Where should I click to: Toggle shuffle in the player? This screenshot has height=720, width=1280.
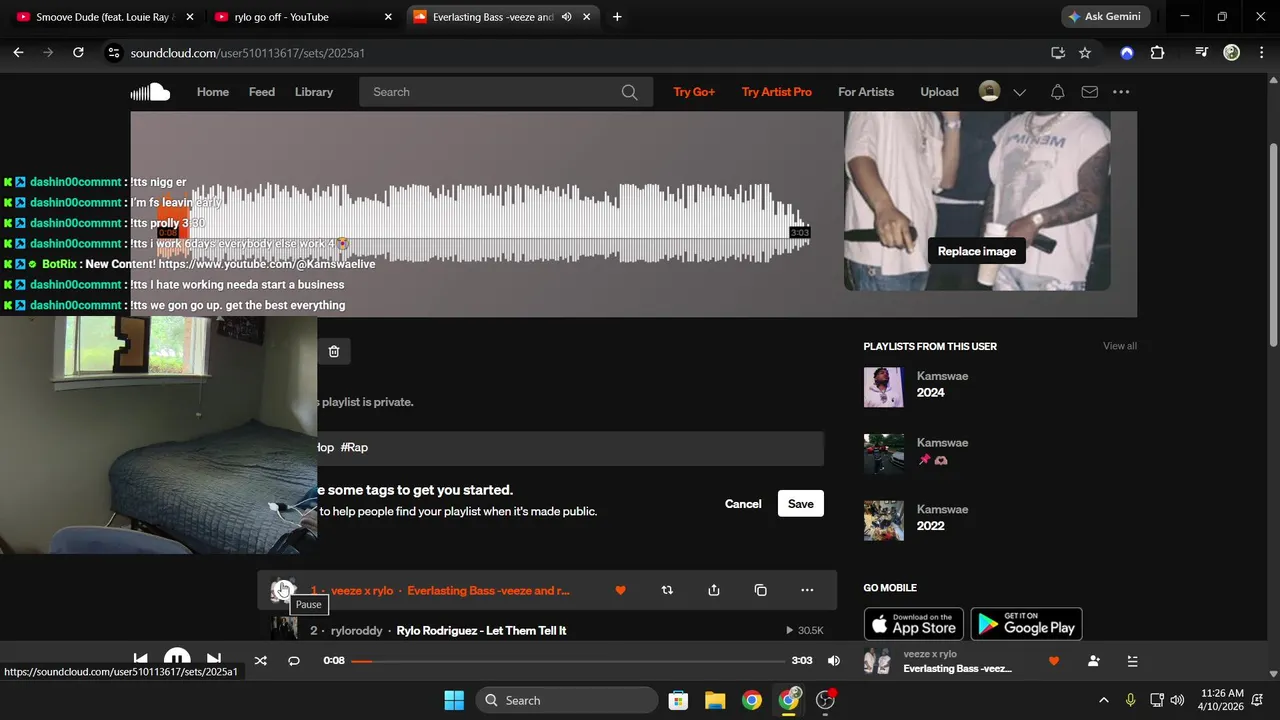260,661
